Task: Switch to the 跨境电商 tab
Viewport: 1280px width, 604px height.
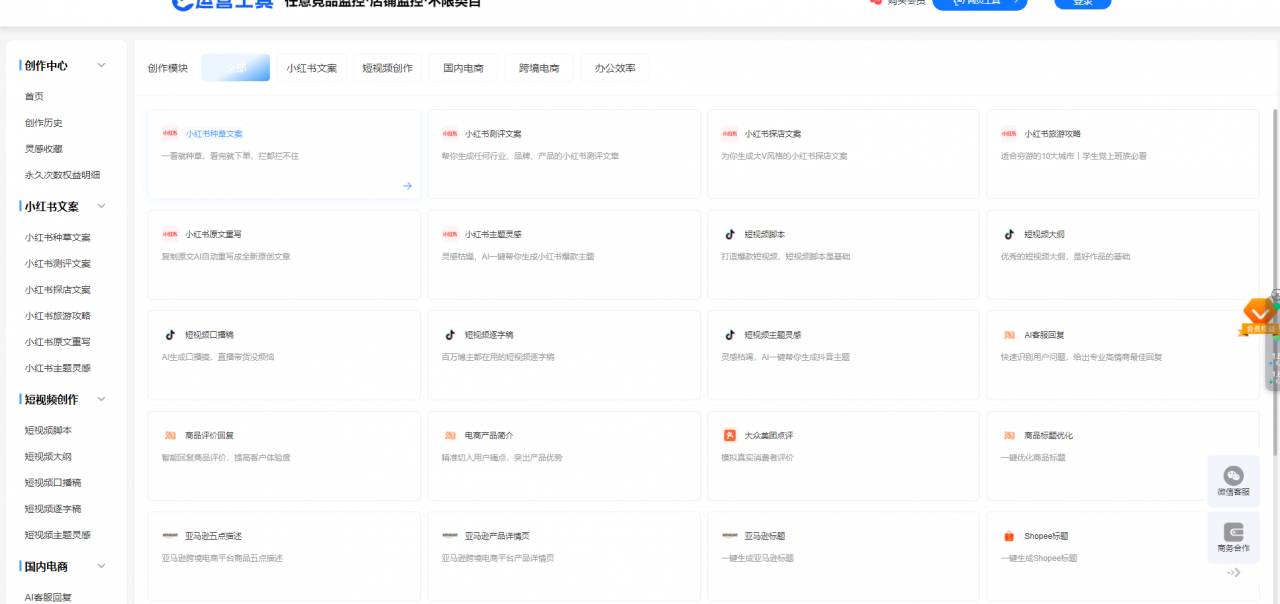Action: click(x=538, y=68)
